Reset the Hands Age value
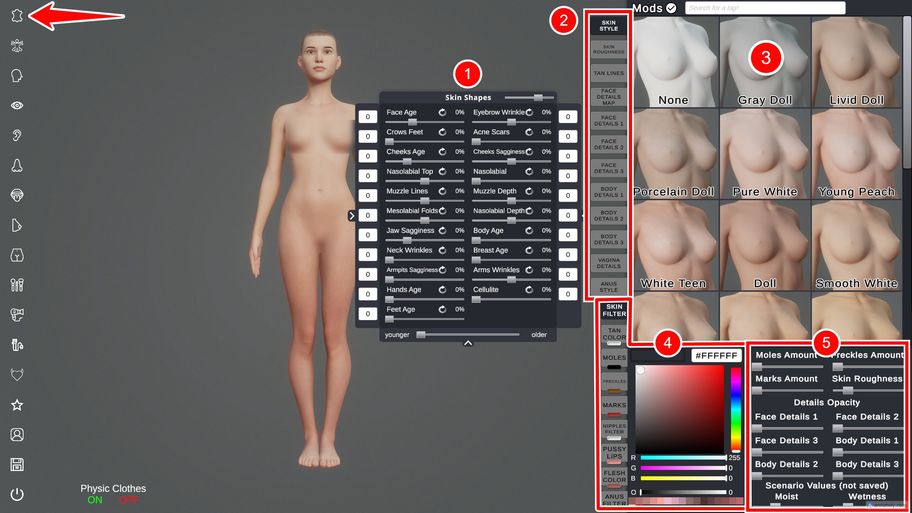 pyautogui.click(x=443, y=290)
